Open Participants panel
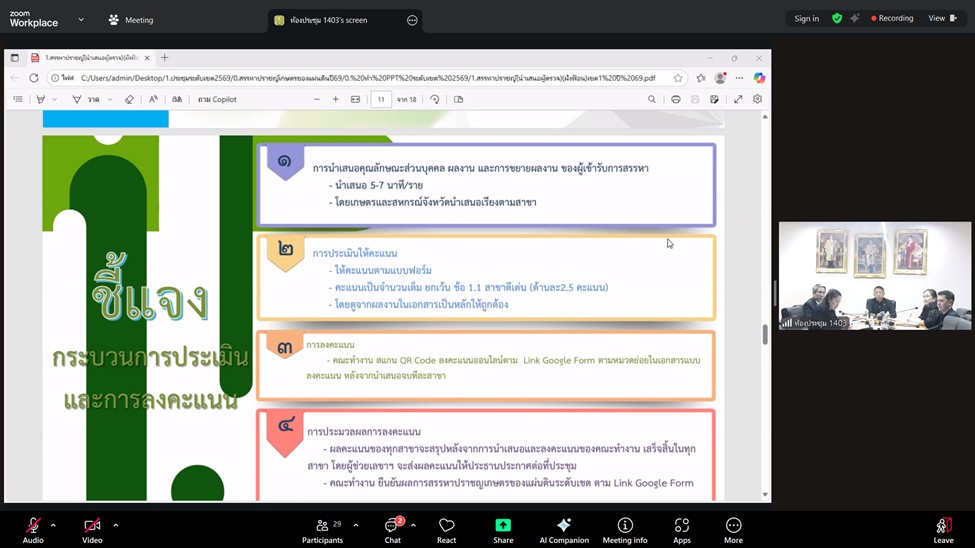 (322, 530)
